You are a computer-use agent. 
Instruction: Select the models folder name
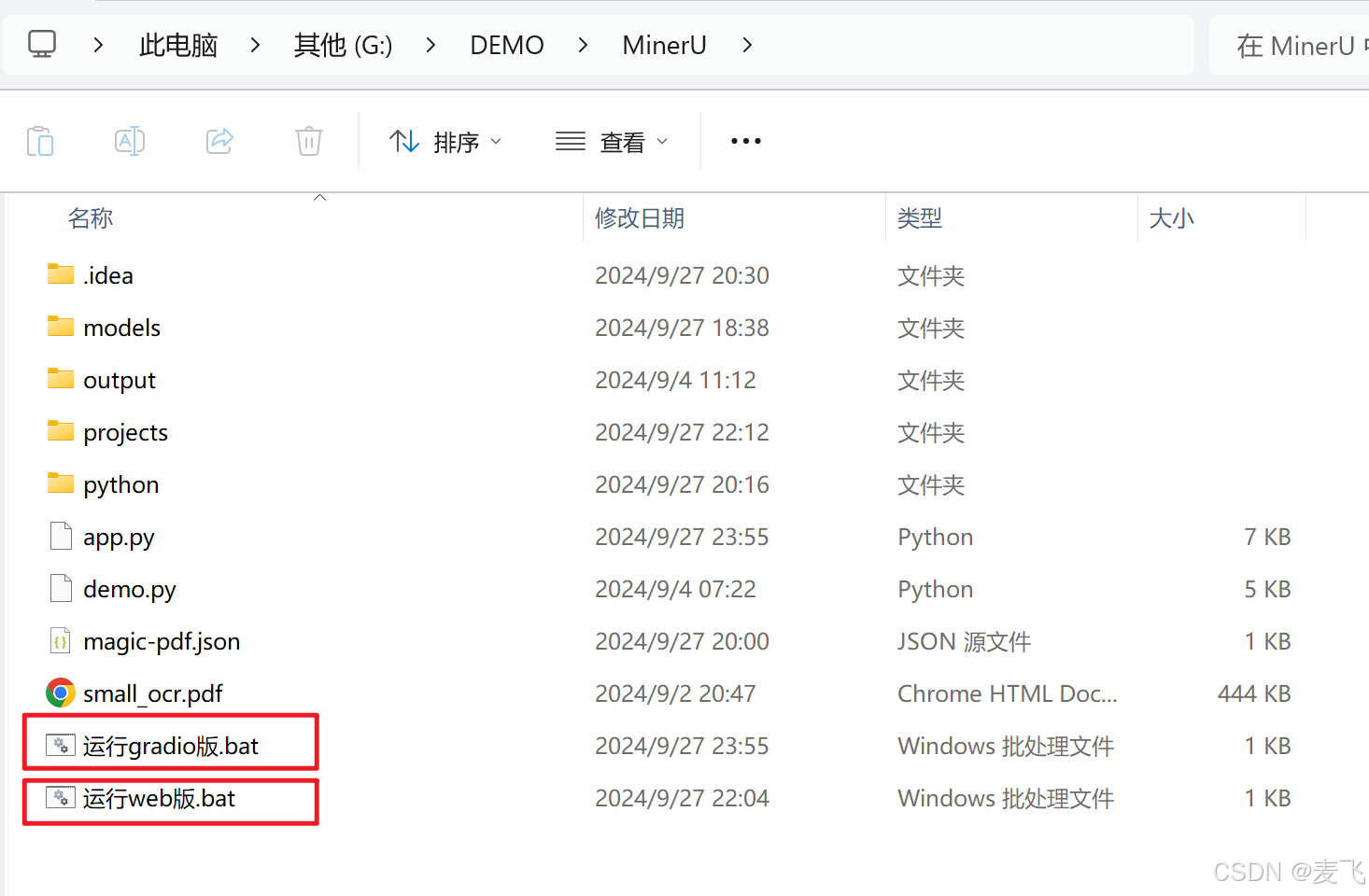point(121,328)
